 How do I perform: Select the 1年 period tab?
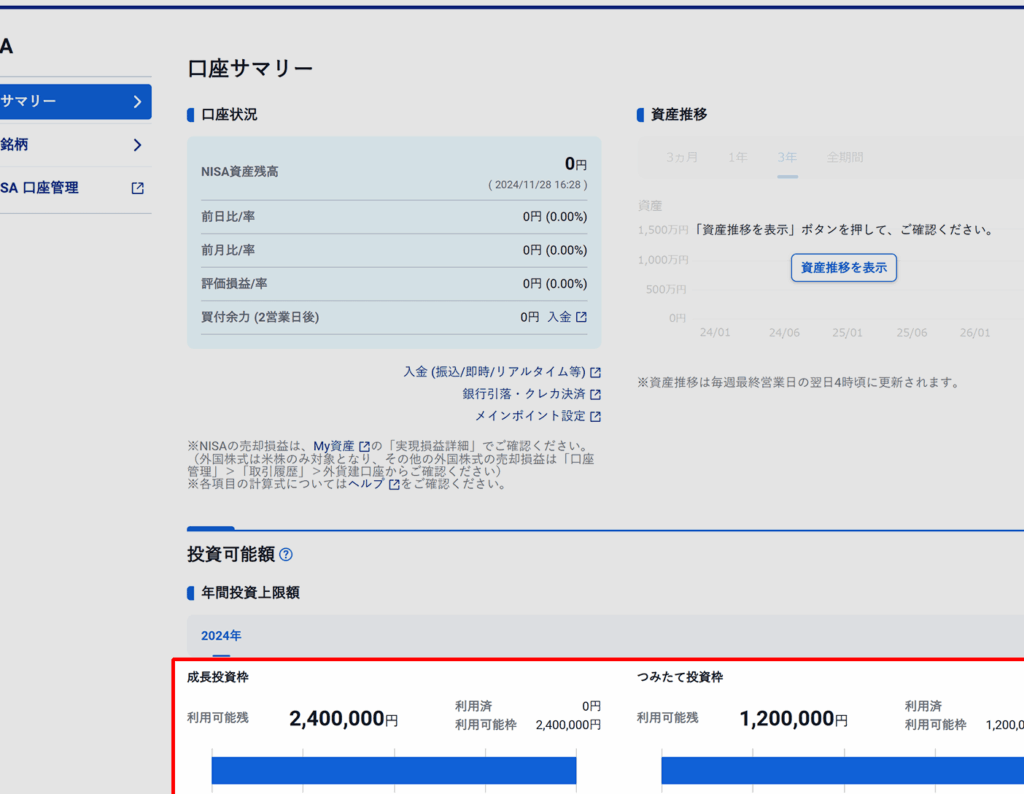[737, 157]
